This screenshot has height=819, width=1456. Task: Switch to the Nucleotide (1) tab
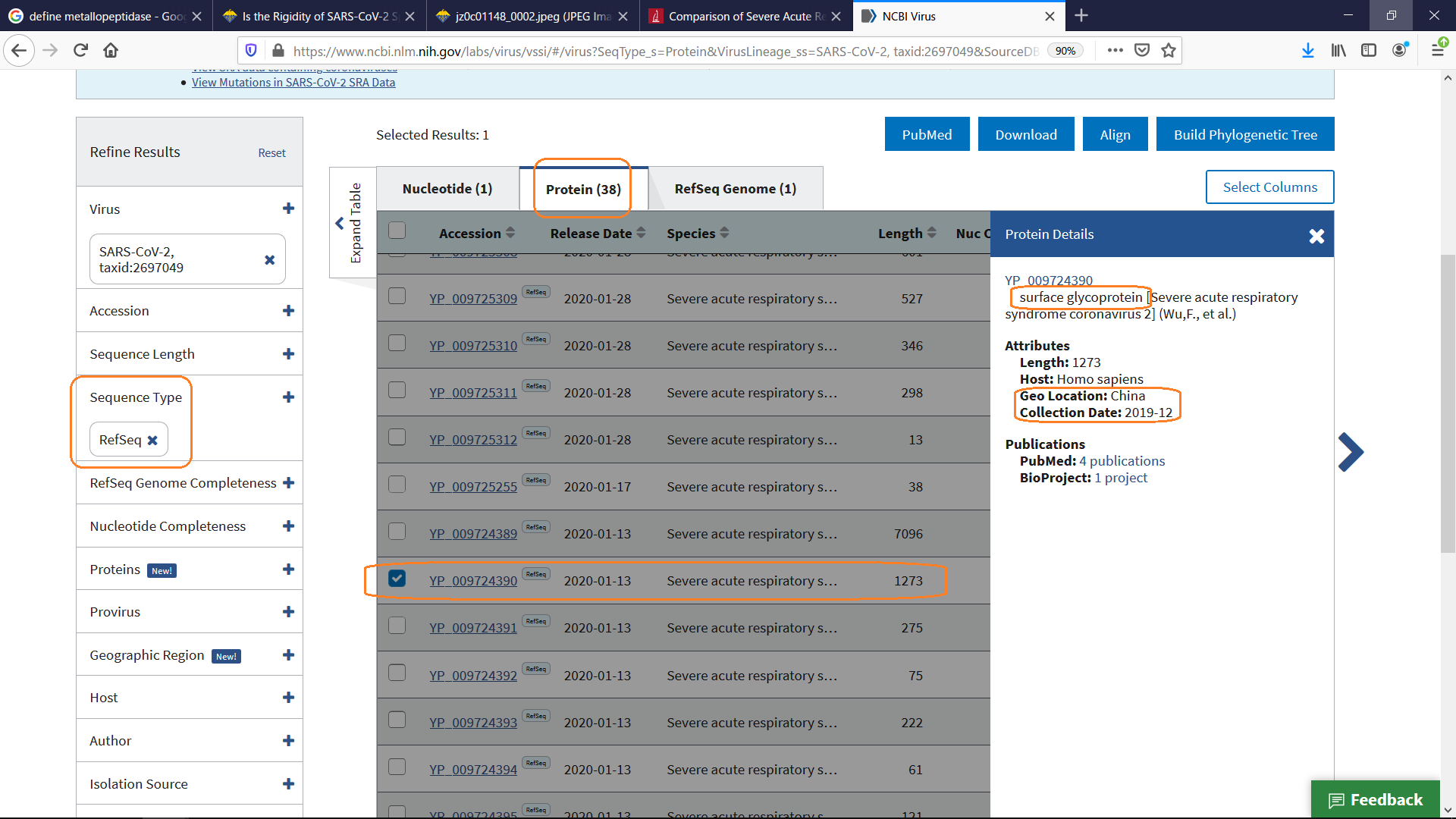click(447, 188)
